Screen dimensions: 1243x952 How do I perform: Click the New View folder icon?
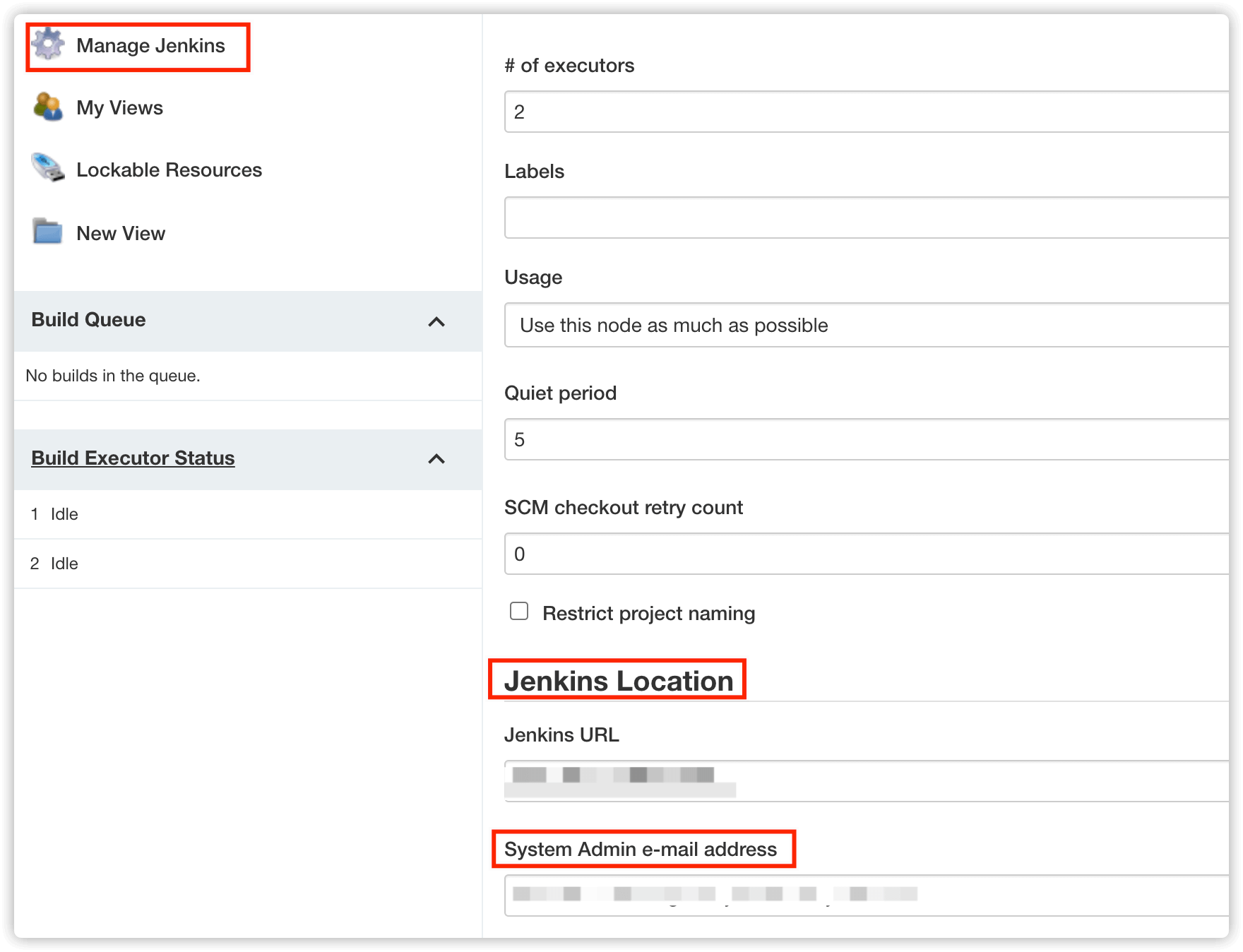click(48, 231)
